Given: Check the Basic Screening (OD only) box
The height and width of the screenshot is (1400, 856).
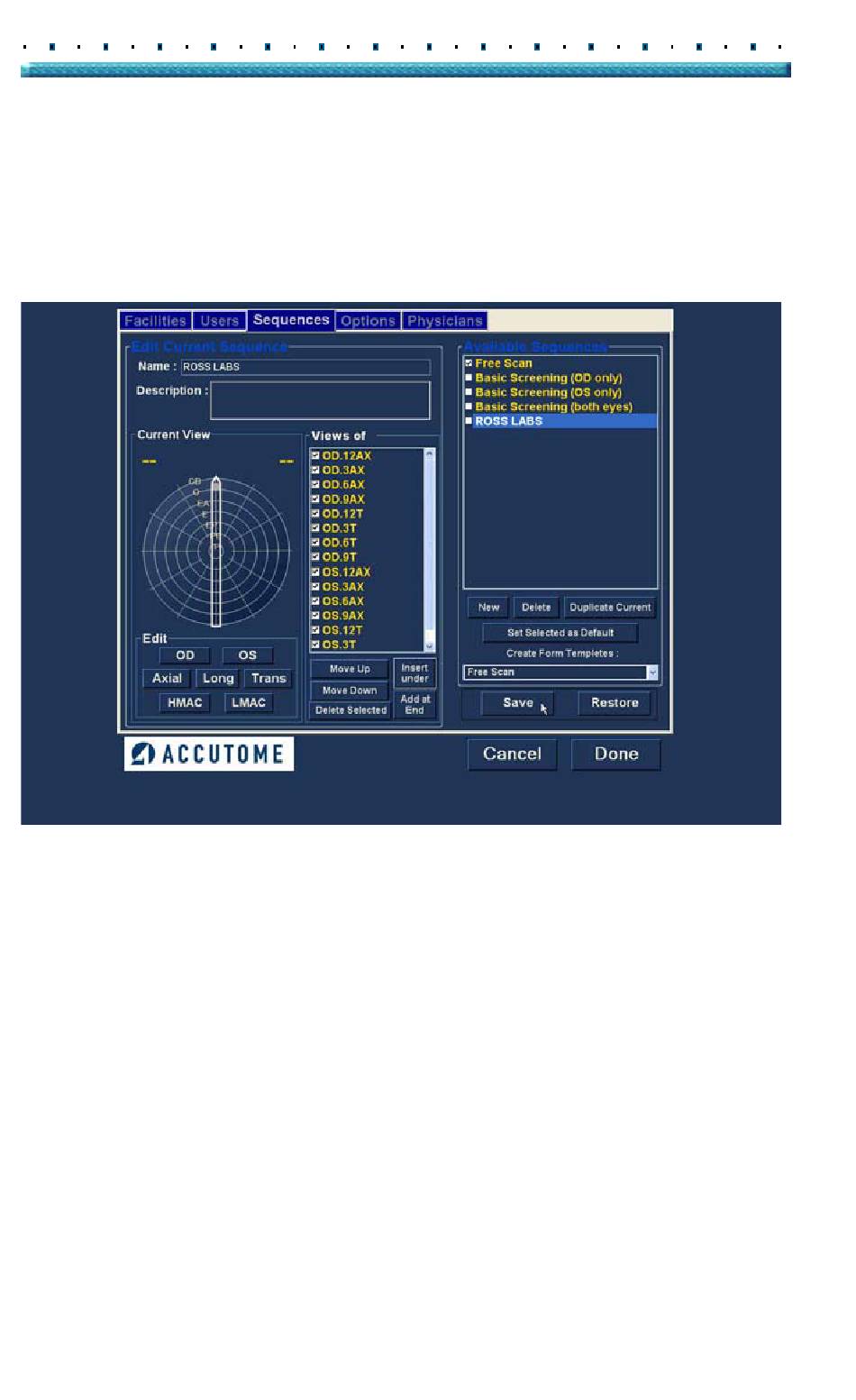Looking at the screenshot, I should click(469, 378).
